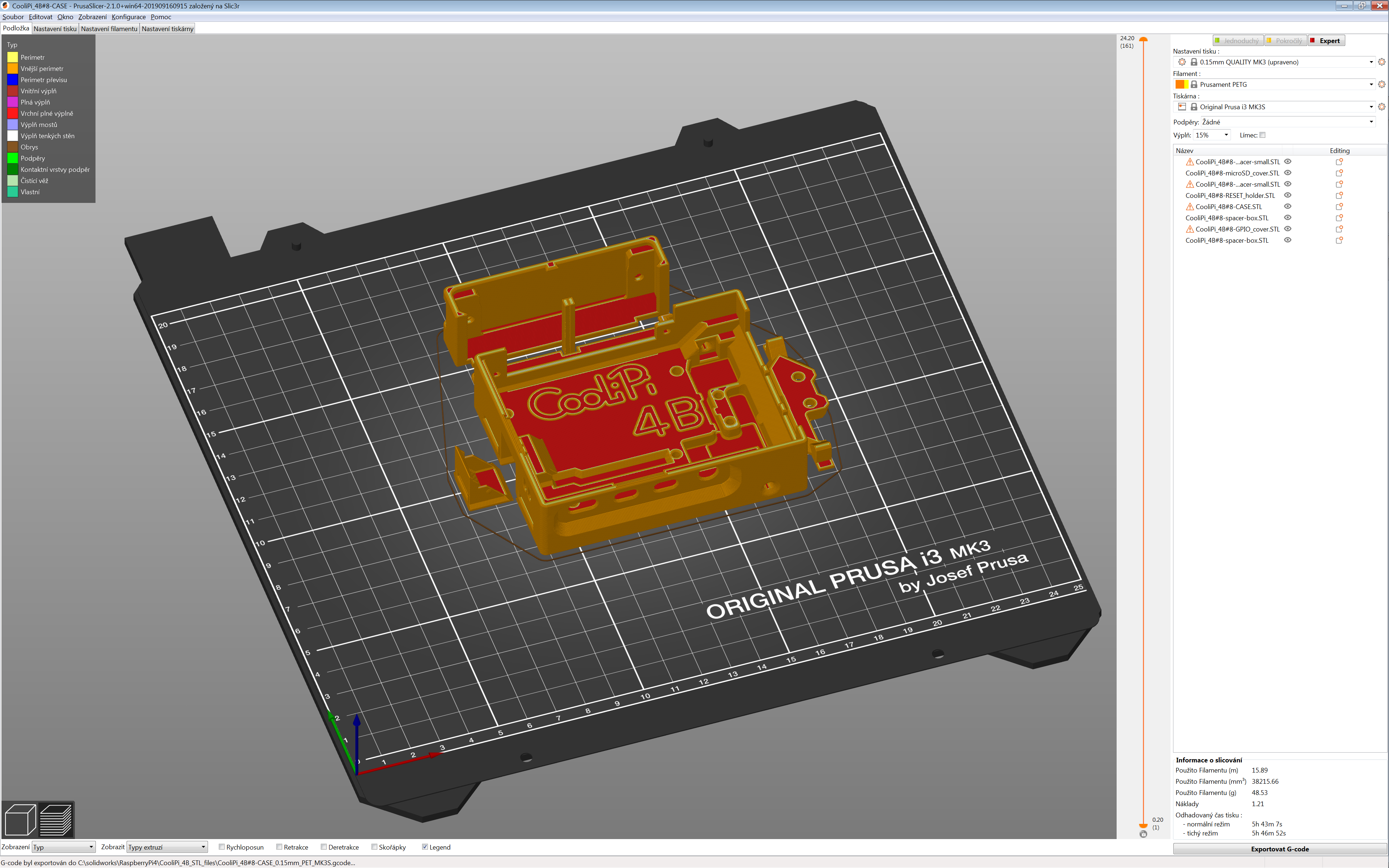This screenshot has width=1389, height=868.
Task: Hide GPIO_cover.STL with its eye icon
Action: tap(1287, 229)
